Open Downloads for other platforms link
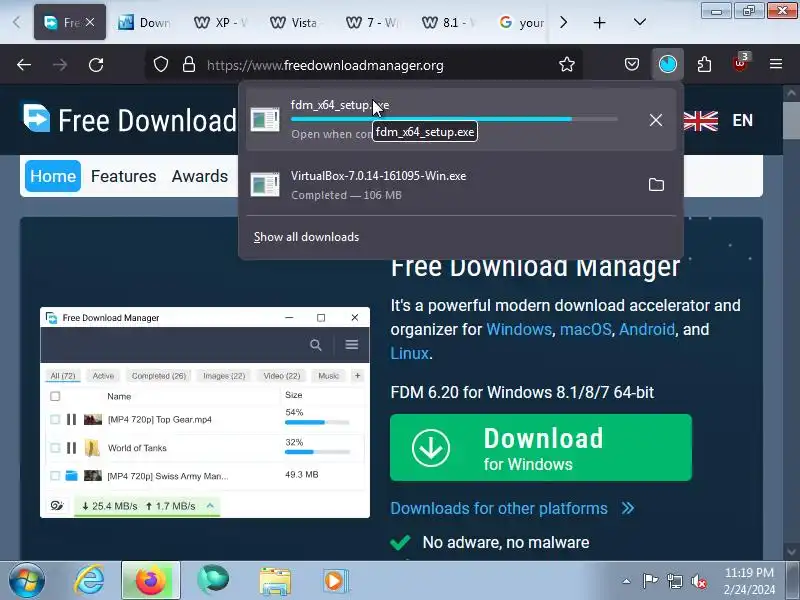The image size is (800, 600). point(512,508)
